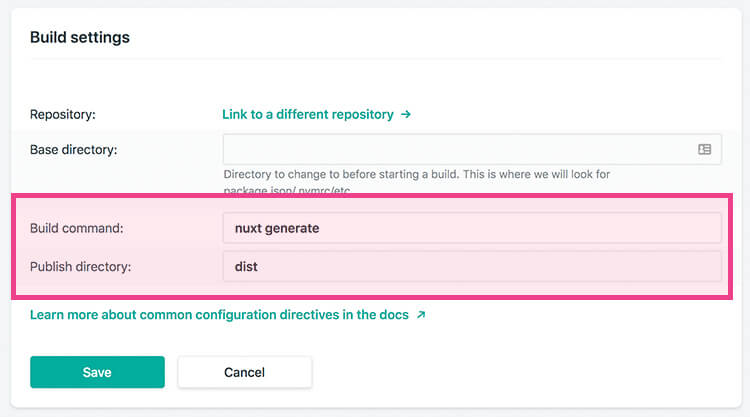Click the Build settings heading

(80, 38)
